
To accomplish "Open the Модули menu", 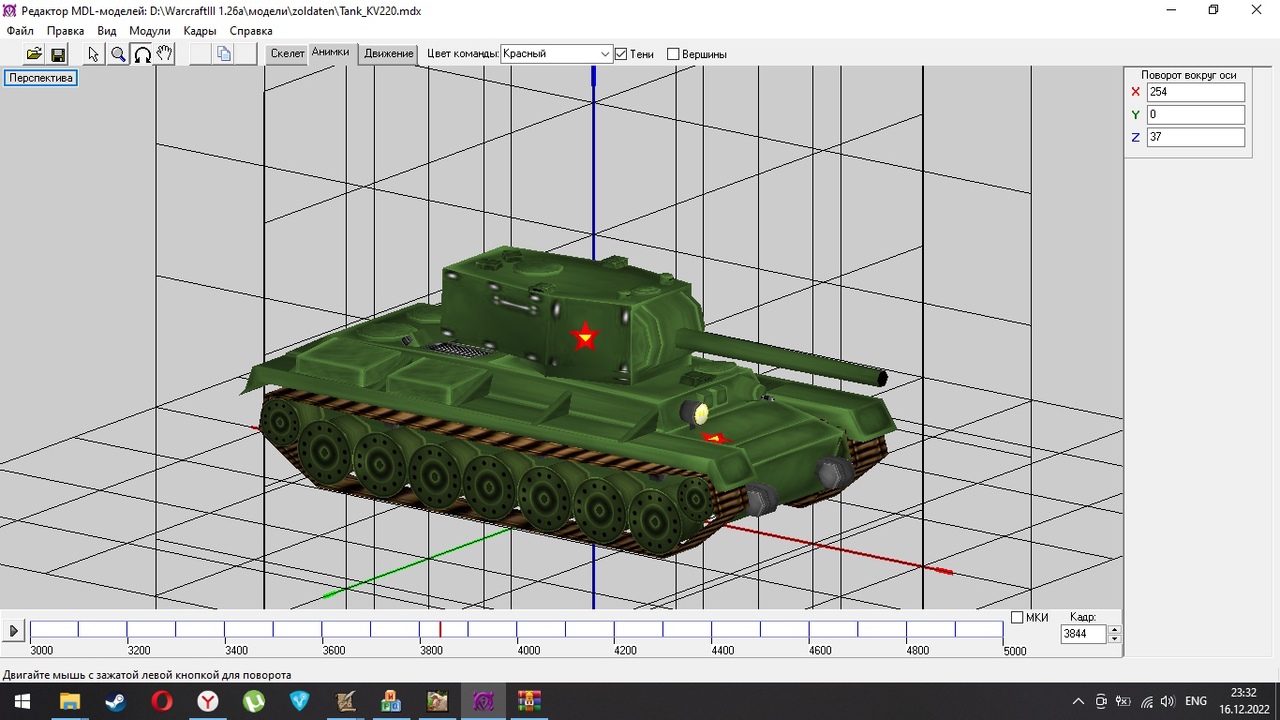I will (150, 31).
